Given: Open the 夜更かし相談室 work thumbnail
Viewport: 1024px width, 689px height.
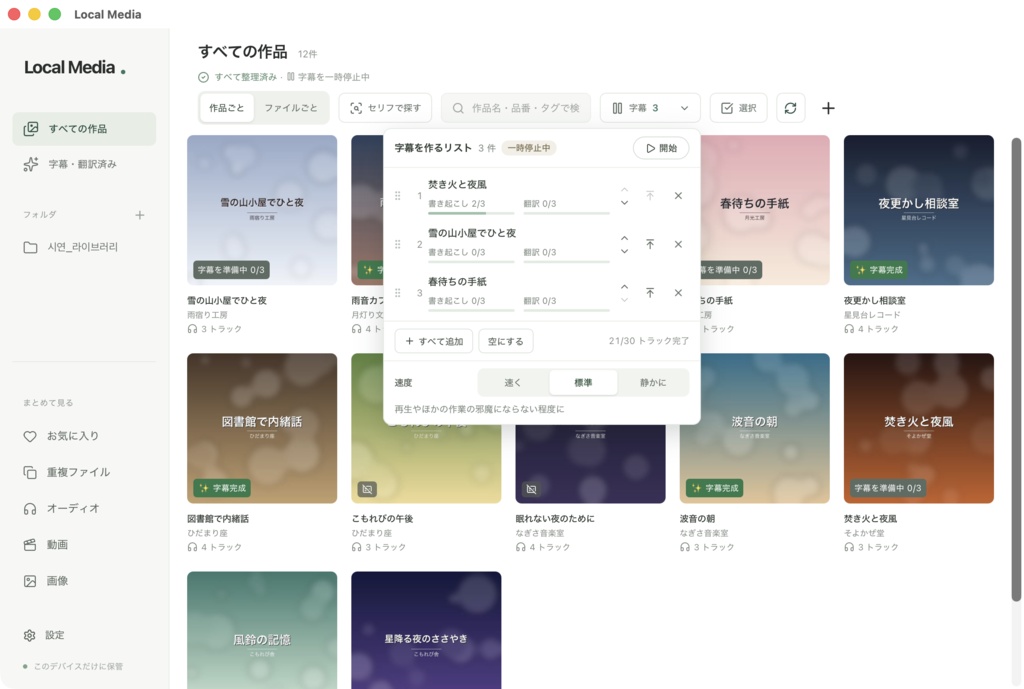Looking at the screenshot, I should [x=918, y=210].
